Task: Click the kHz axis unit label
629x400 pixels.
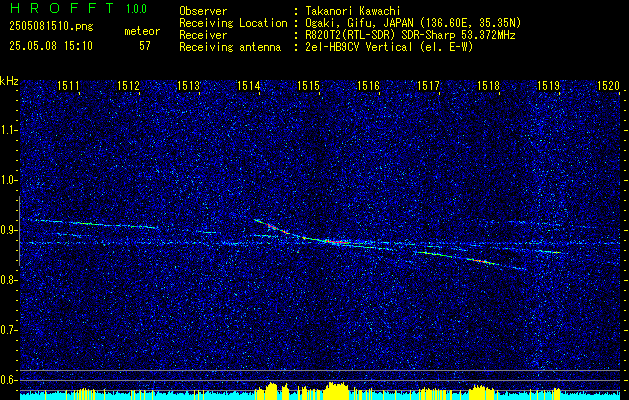Action: coord(9,81)
